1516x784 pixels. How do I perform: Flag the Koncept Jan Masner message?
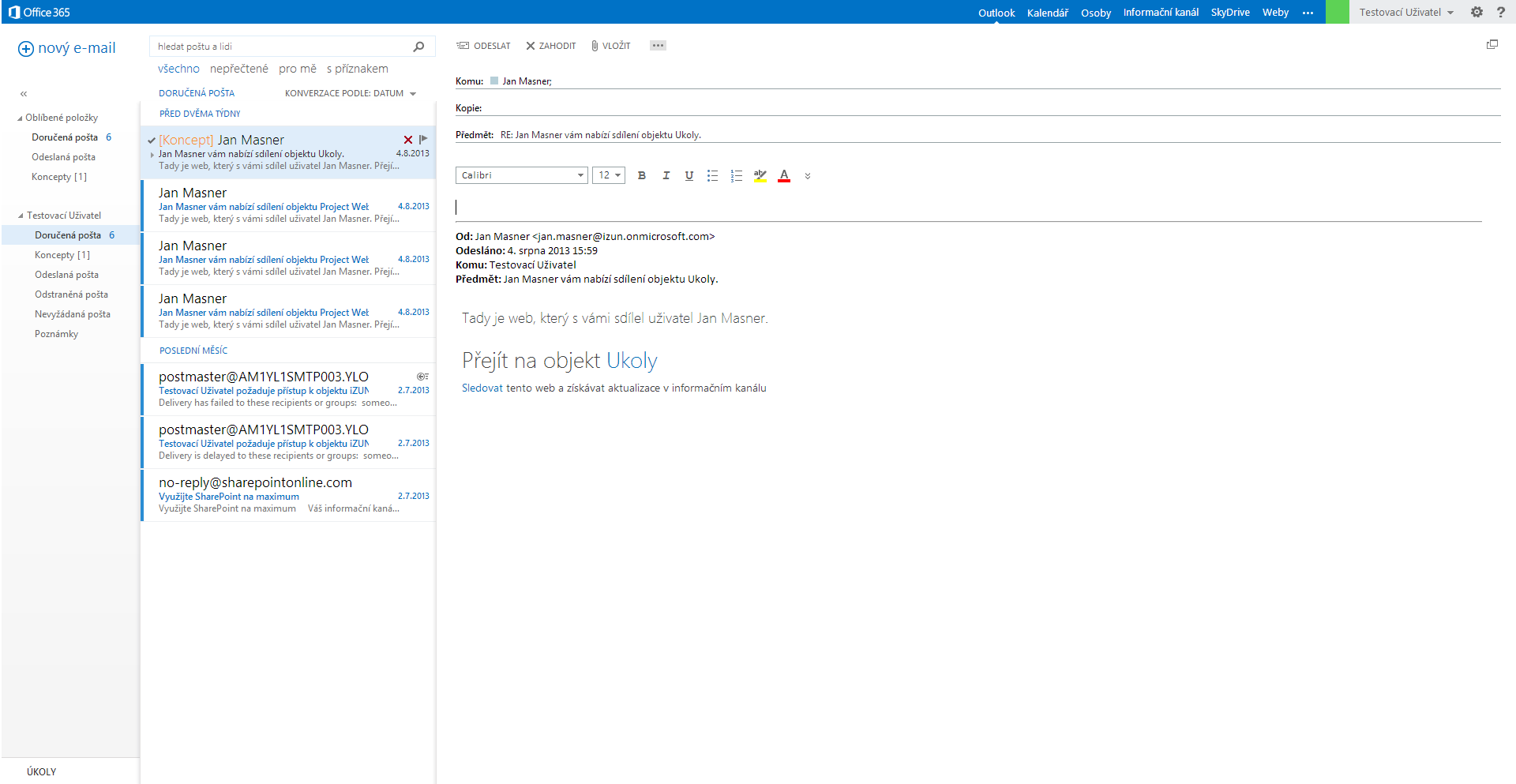pos(424,139)
